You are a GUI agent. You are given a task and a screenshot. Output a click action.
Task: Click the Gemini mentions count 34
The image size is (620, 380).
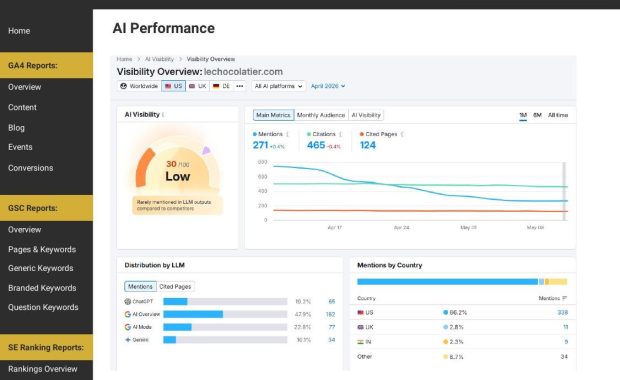[332, 340]
